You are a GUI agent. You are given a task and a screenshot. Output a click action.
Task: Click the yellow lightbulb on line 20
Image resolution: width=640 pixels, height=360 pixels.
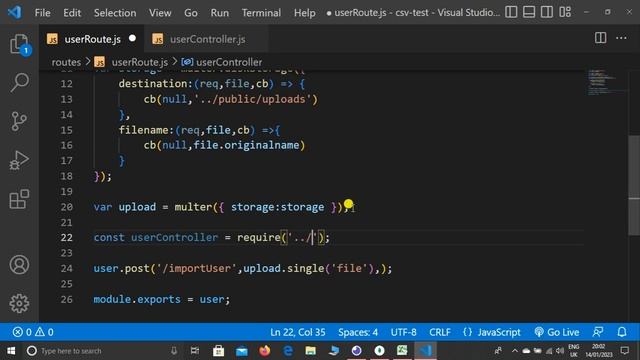tap(349, 204)
